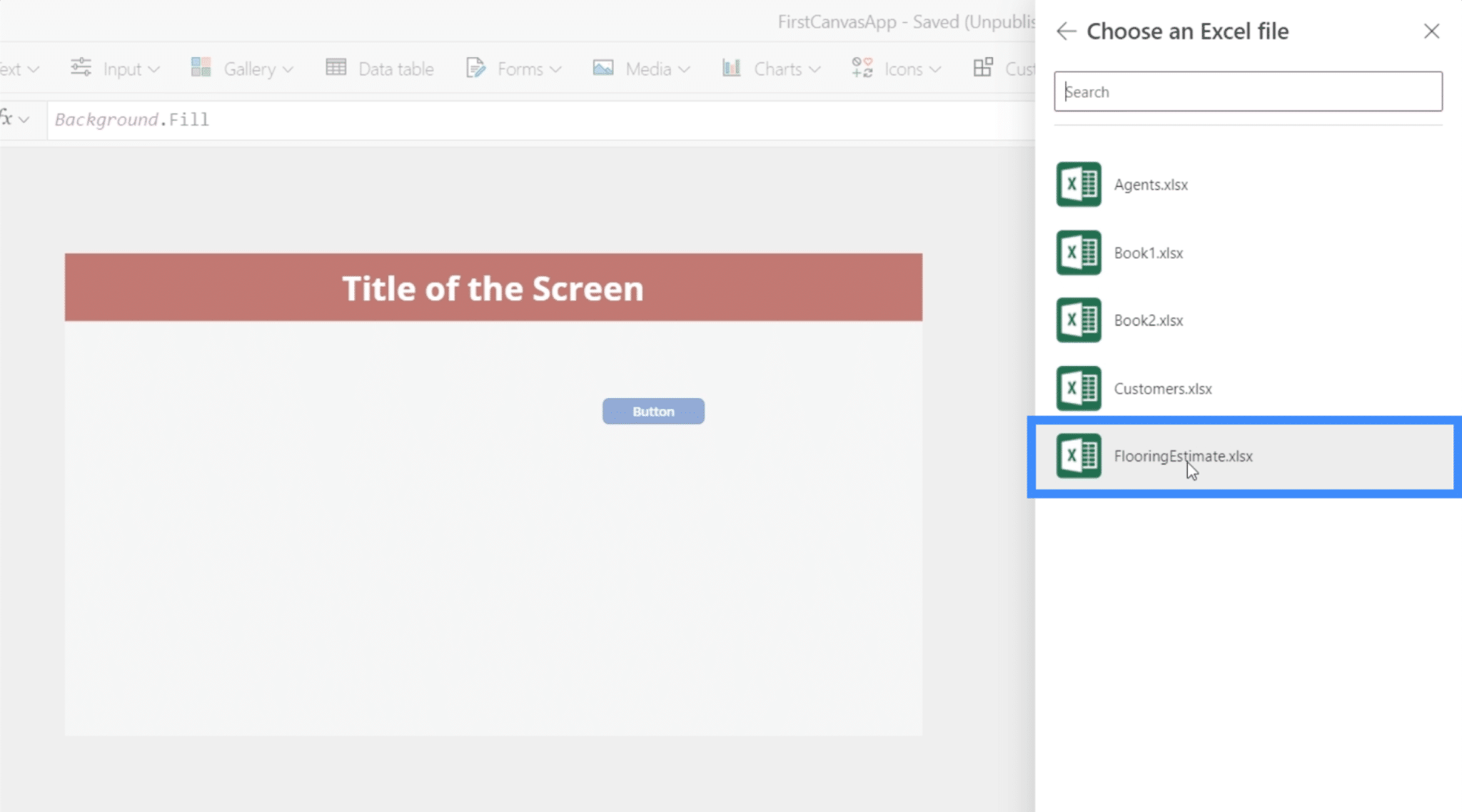Screen dimensions: 1462x812
Task: Click the Forms edit icon
Action: [x=475, y=68]
